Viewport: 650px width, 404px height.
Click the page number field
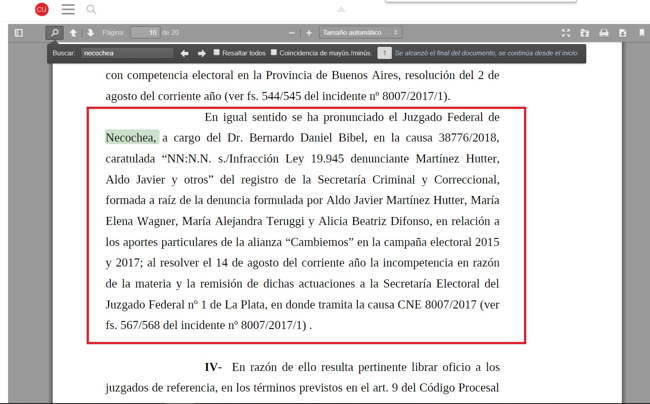tap(146, 33)
